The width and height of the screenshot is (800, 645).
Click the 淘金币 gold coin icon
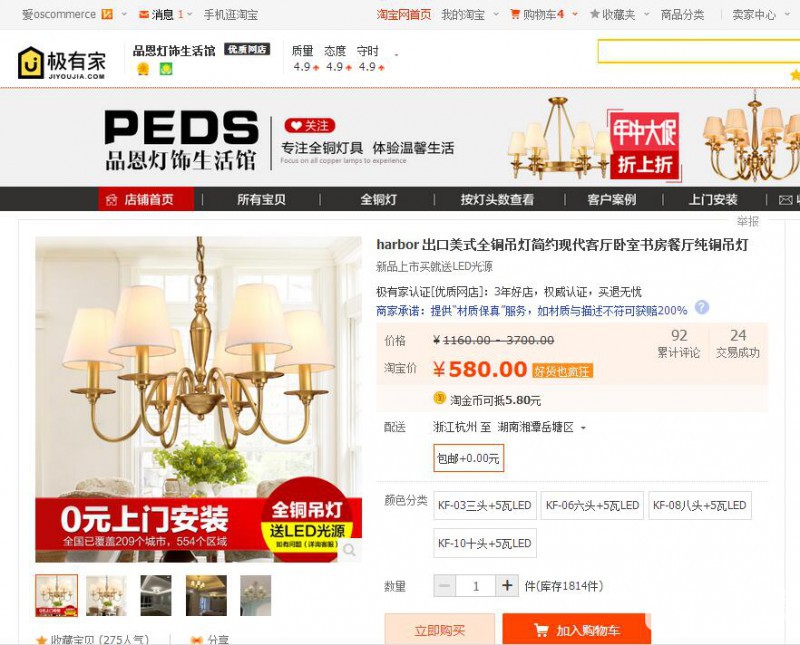pos(439,398)
